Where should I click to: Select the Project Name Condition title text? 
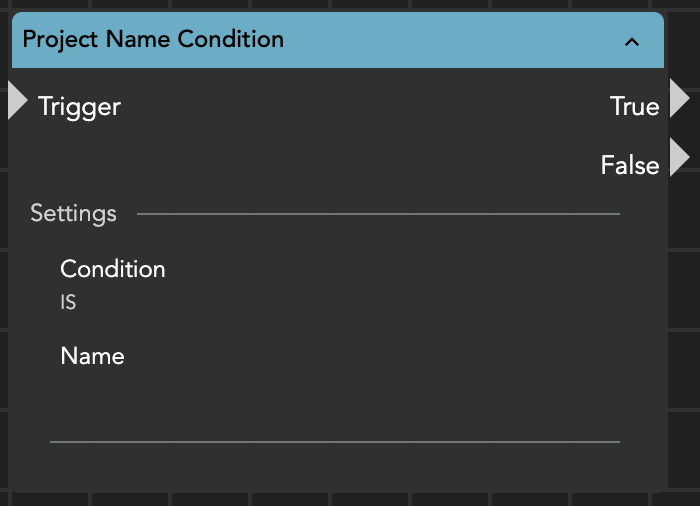(x=153, y=40)
